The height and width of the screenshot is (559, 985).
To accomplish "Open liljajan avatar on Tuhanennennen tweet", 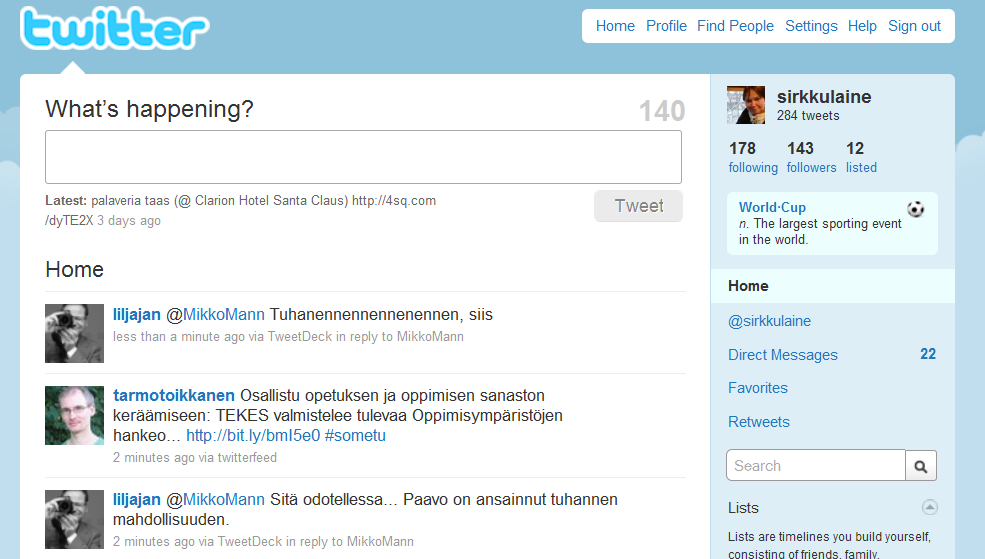I will (x=74, y=334).
